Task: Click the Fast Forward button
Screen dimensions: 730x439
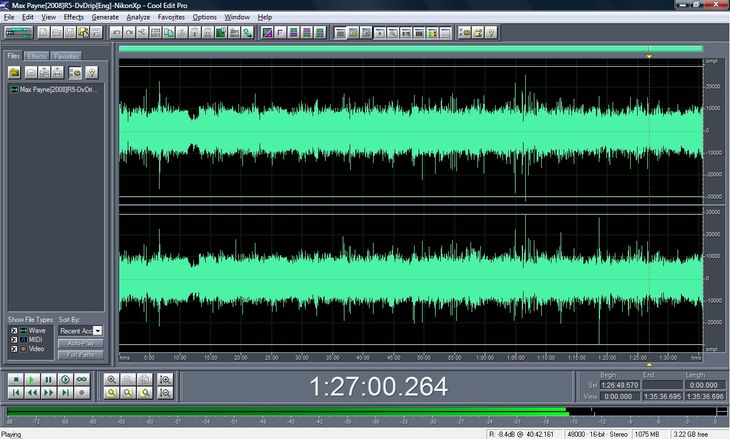Action: click(x=48, y=393)
